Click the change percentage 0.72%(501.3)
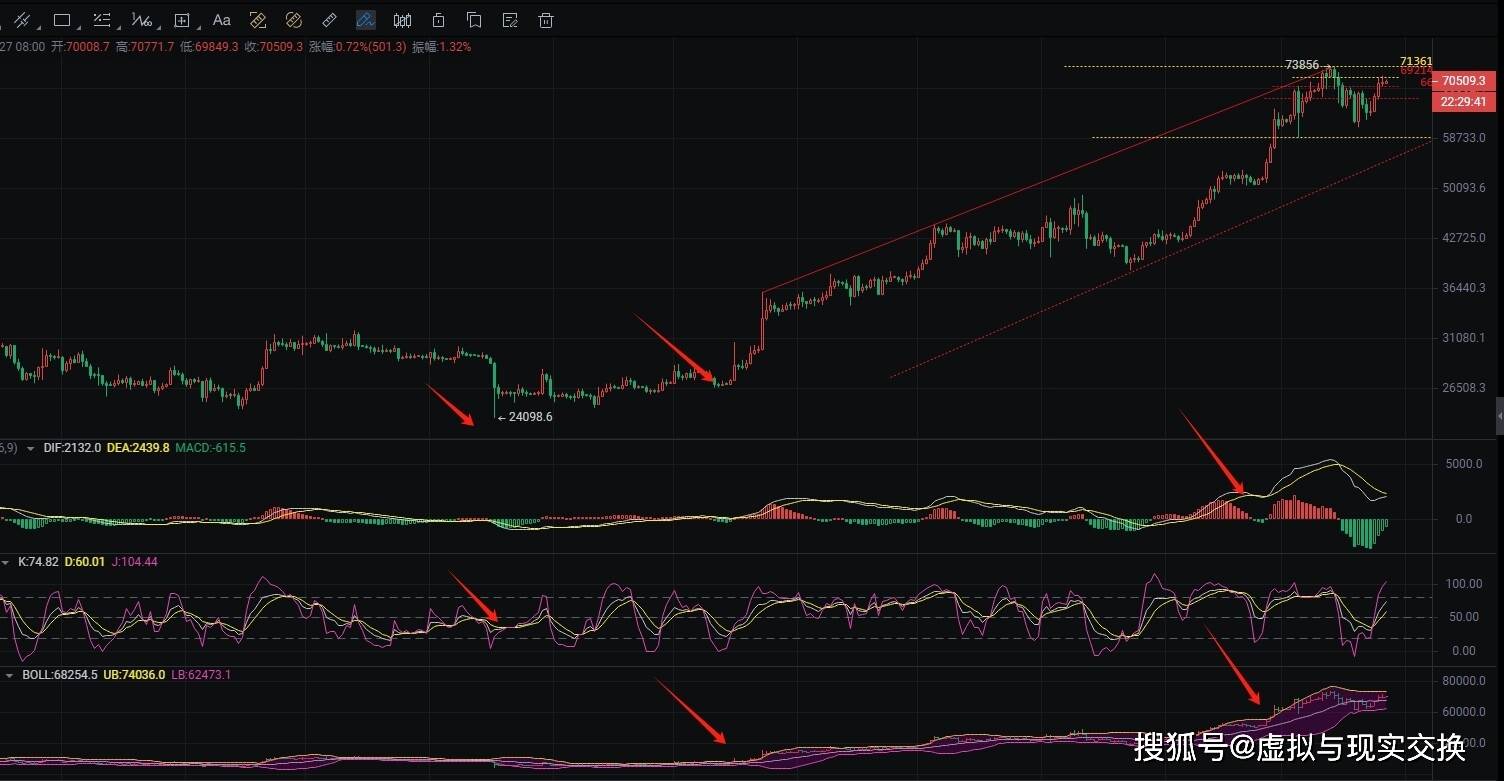1504x781 pixels. [370, 47]
